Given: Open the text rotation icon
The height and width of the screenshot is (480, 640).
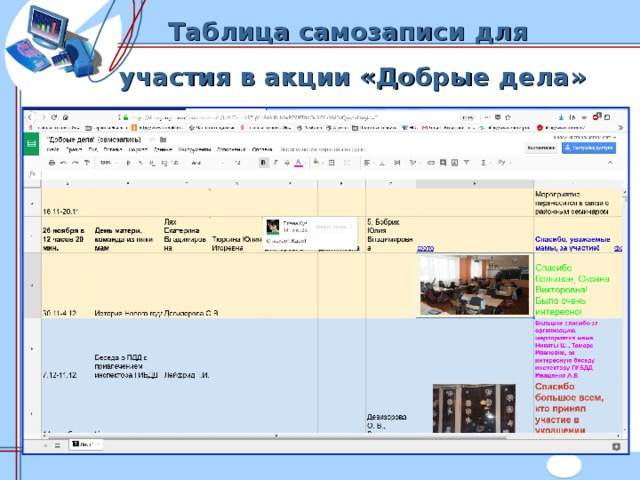Looking at the screenshot, I should (x=413, y=163).
